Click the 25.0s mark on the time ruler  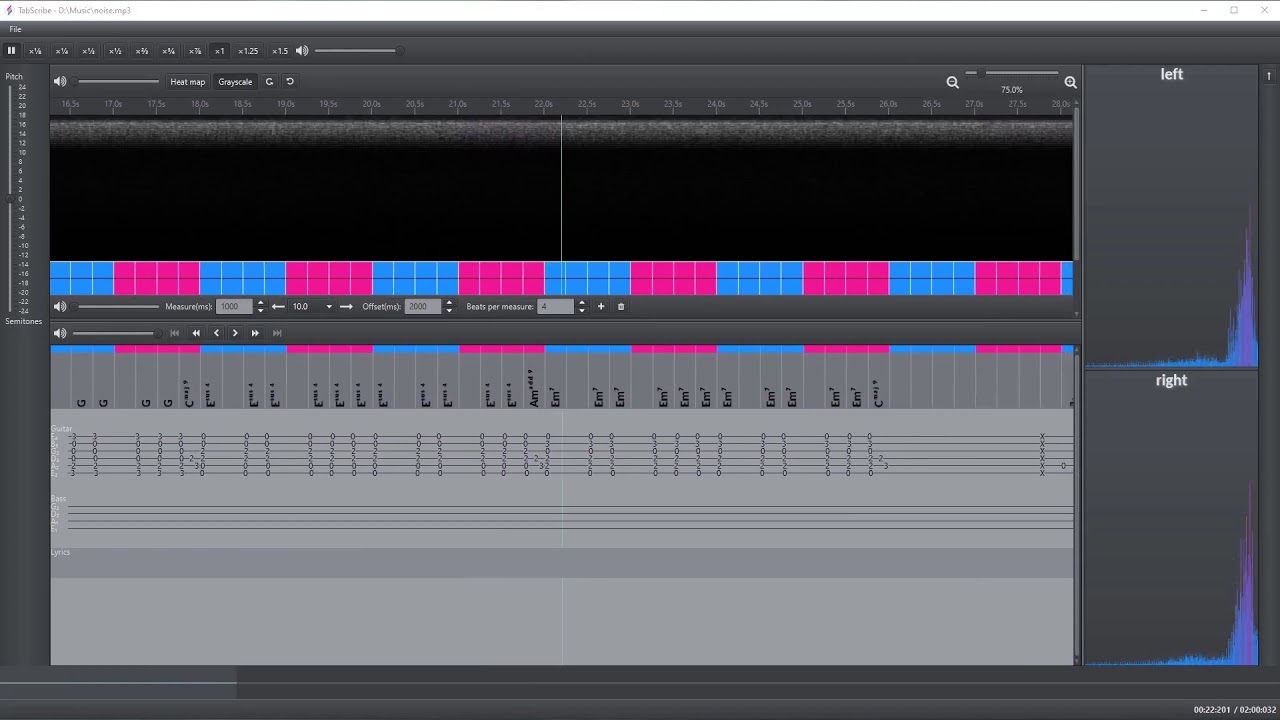pyautogui.click(x=802, y=104)
